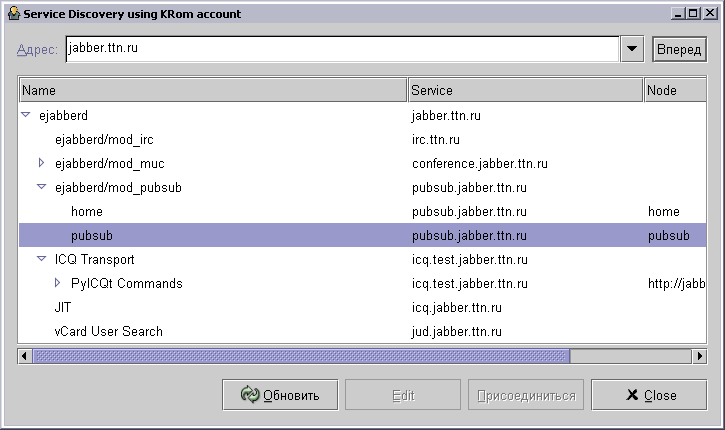Select the ejabberd/mod_irc item

(x=104, y=140)
